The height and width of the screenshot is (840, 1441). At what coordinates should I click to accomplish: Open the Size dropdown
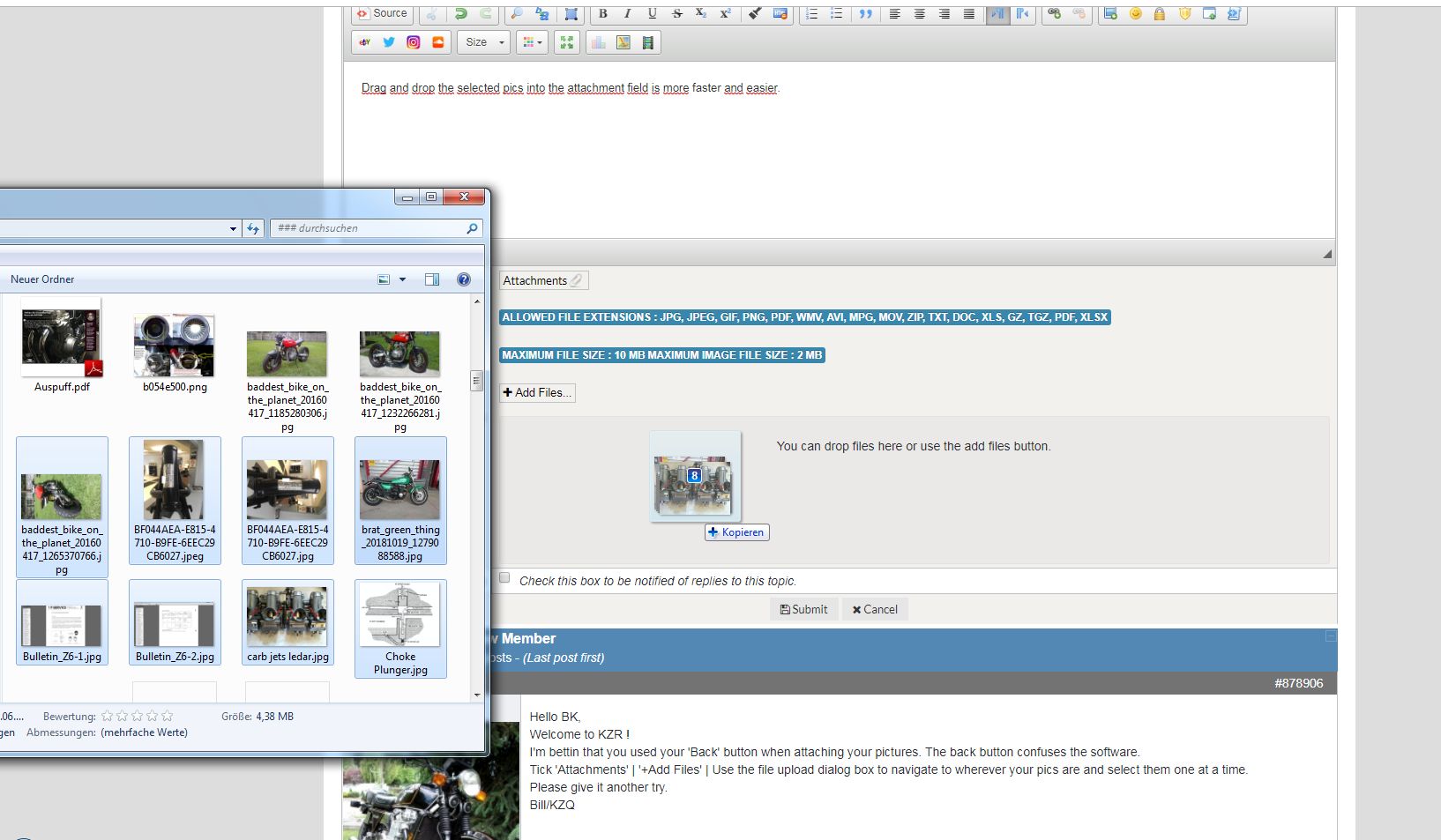click(x=483, y=42)
